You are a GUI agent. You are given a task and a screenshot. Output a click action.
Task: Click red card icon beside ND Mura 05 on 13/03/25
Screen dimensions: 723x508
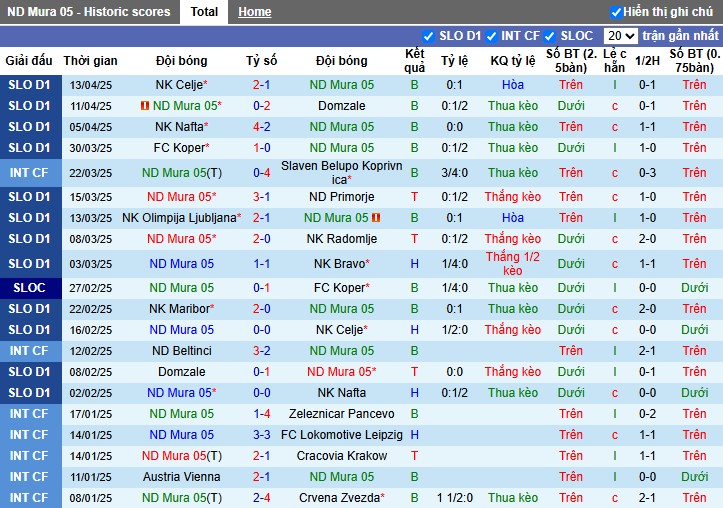(x=376, y=218)
